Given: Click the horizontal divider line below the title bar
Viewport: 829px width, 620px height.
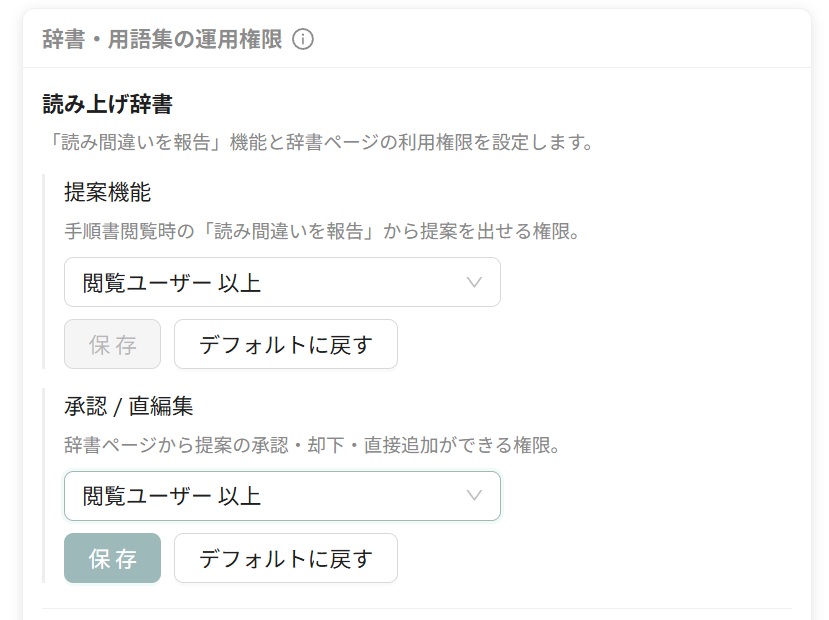Looking at the screenshot, I should pos(417,68).
